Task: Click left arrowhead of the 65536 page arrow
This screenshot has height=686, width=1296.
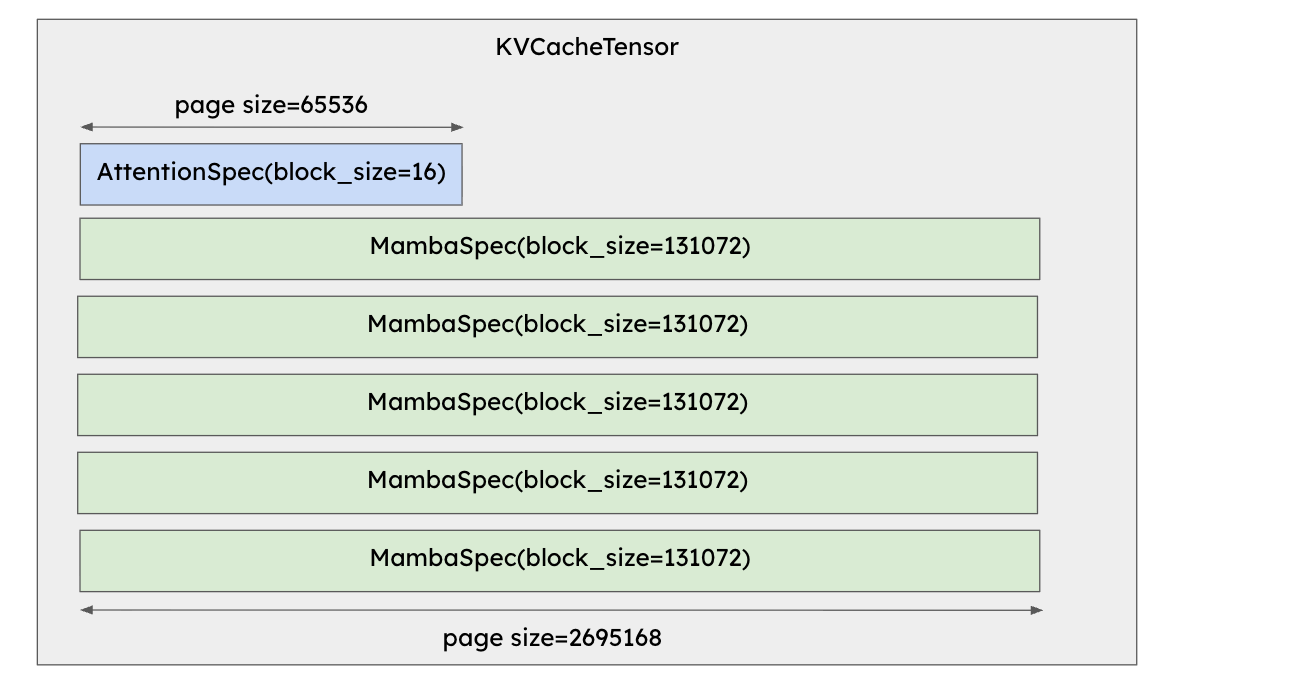Action: point(86,127)
